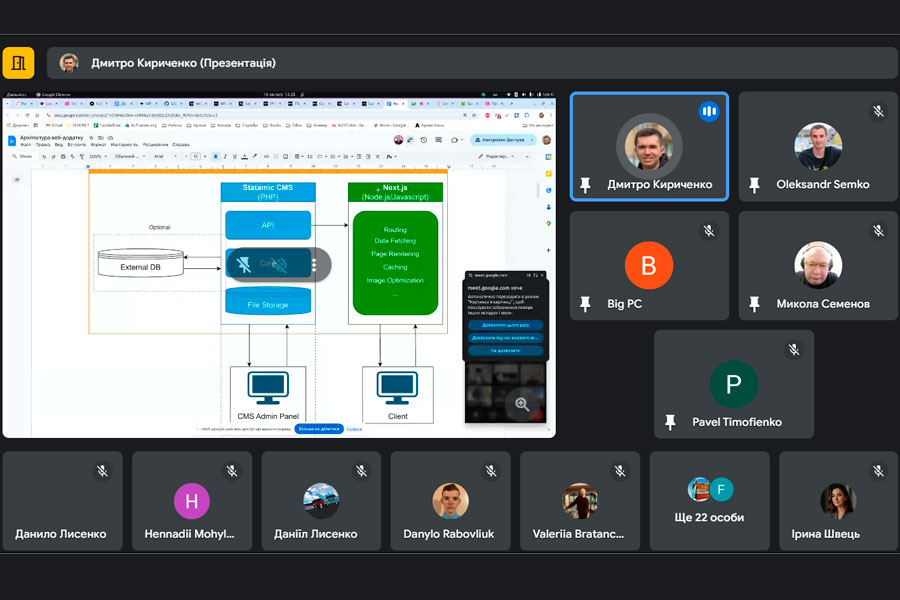Click muted mic icon on Микола Семенов tile

point(878,231)
